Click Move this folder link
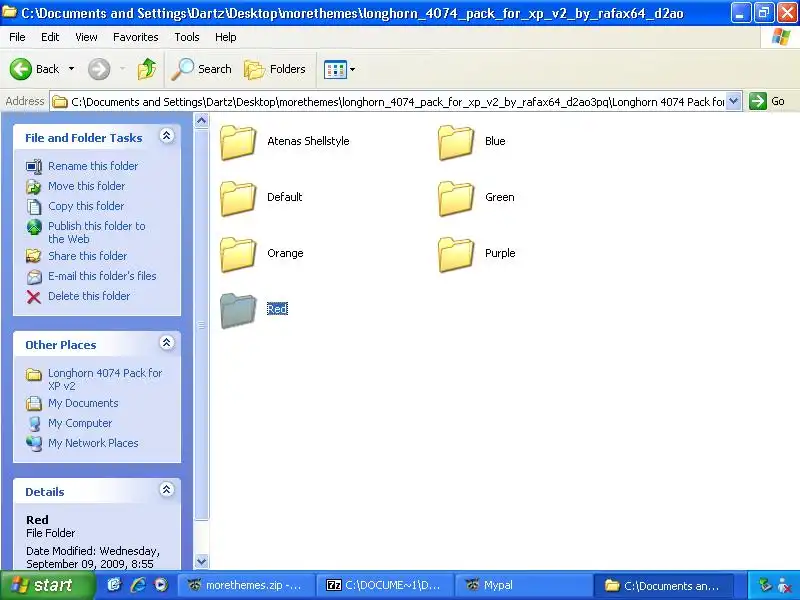800x600 pixels. pos(86,186)
